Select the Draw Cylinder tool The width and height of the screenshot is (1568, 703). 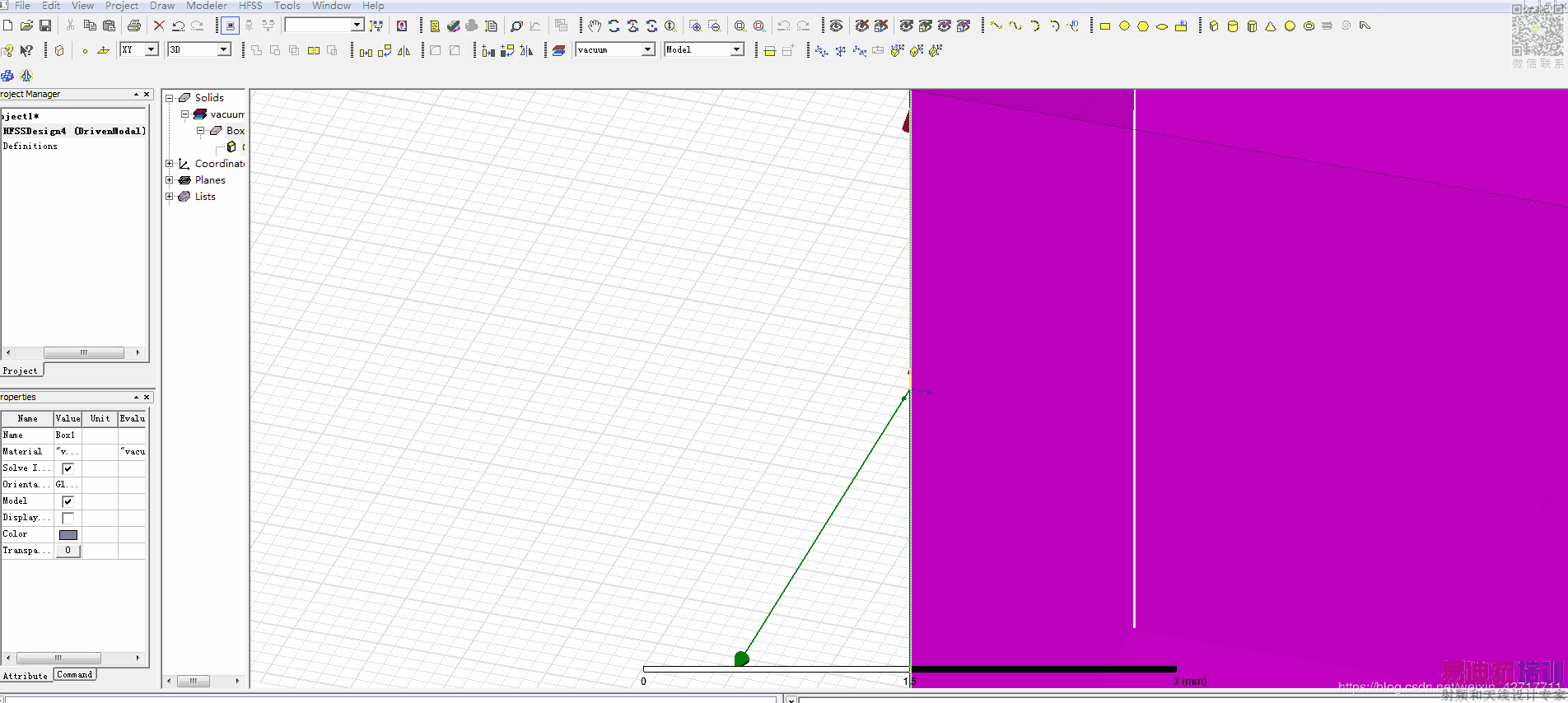click(x=1233, y=26)
